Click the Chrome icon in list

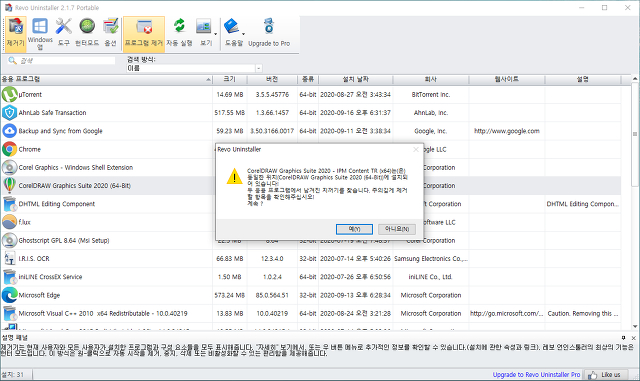(x=9, y=149)
